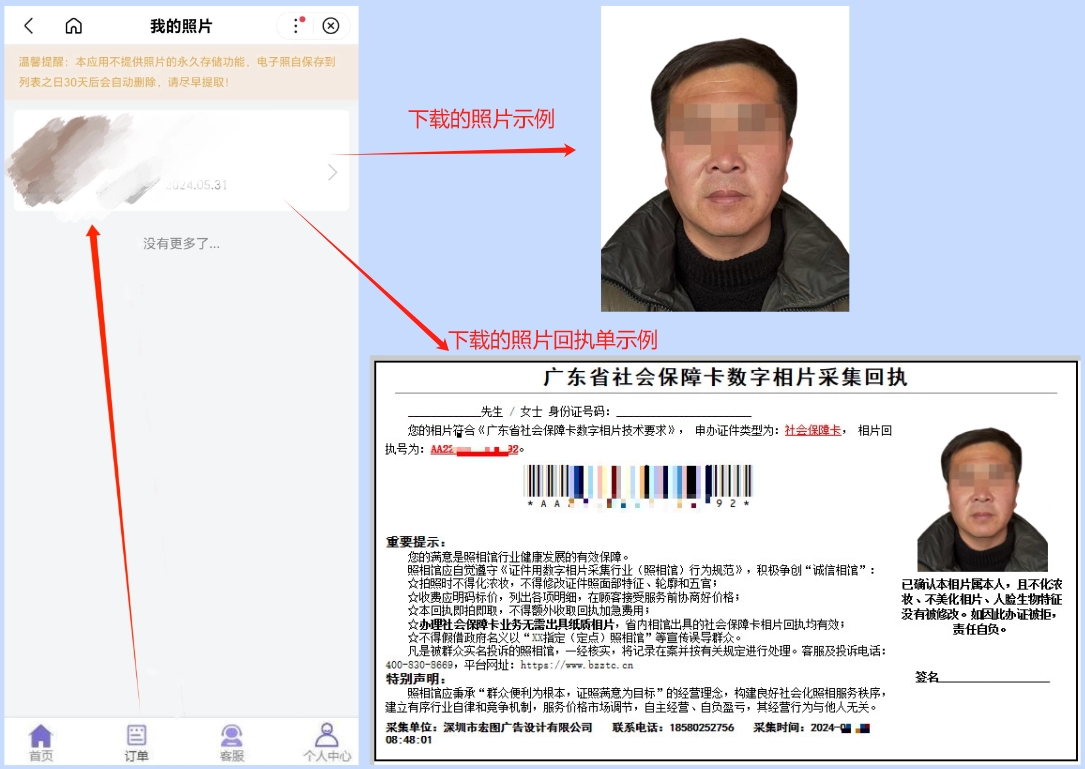1085x769 pixels.
Task: Tap the 温馨提醒 notice banner
Action: coord(181,72)
